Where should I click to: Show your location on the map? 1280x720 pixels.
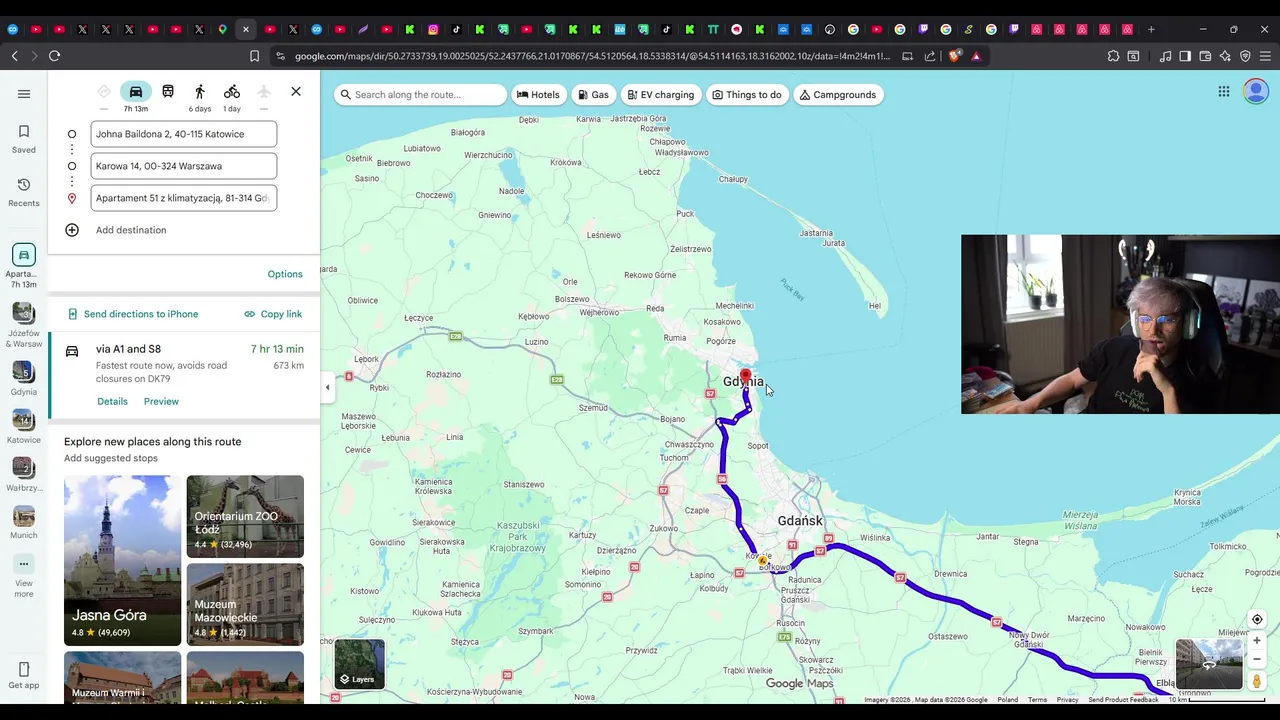tap(1257, 620)
